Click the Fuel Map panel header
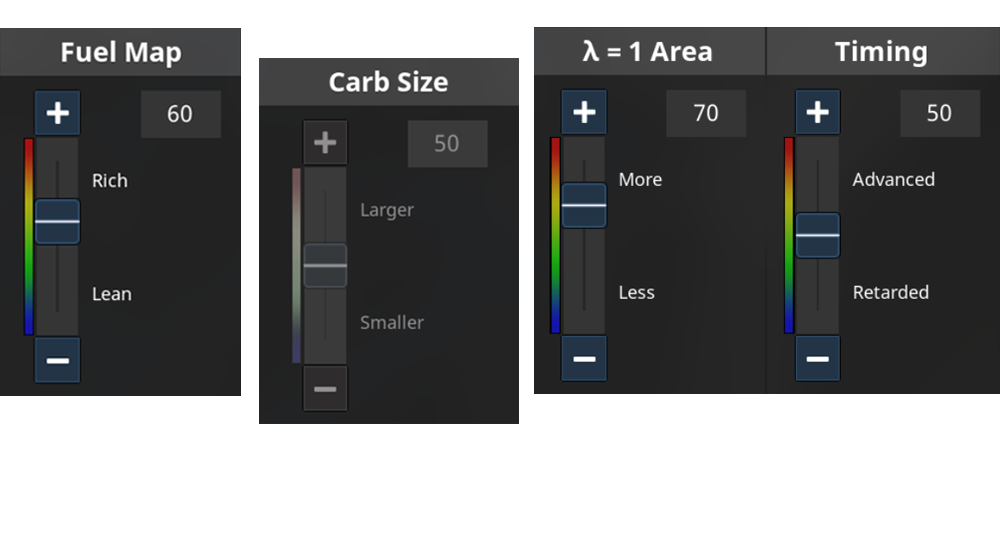 120,52
